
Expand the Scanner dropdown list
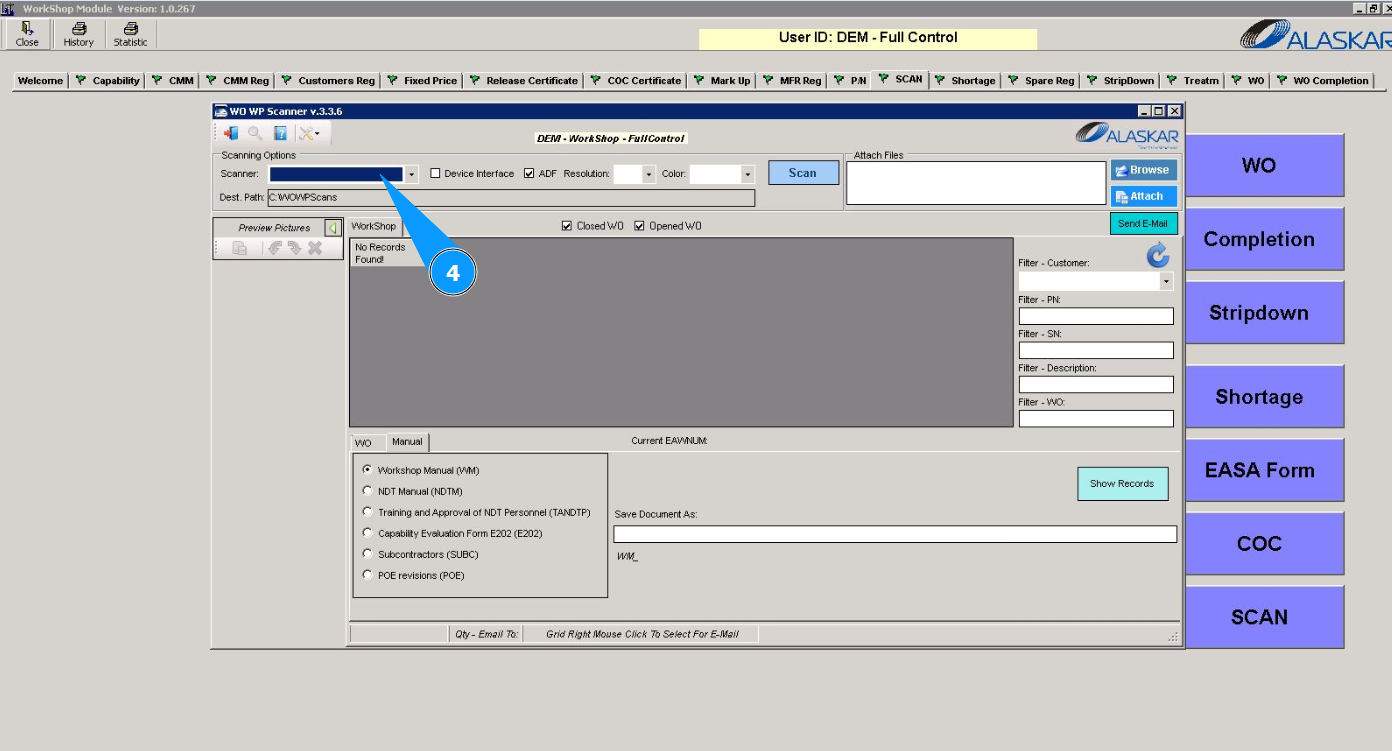pyautogui.click(x=411, y=174)
